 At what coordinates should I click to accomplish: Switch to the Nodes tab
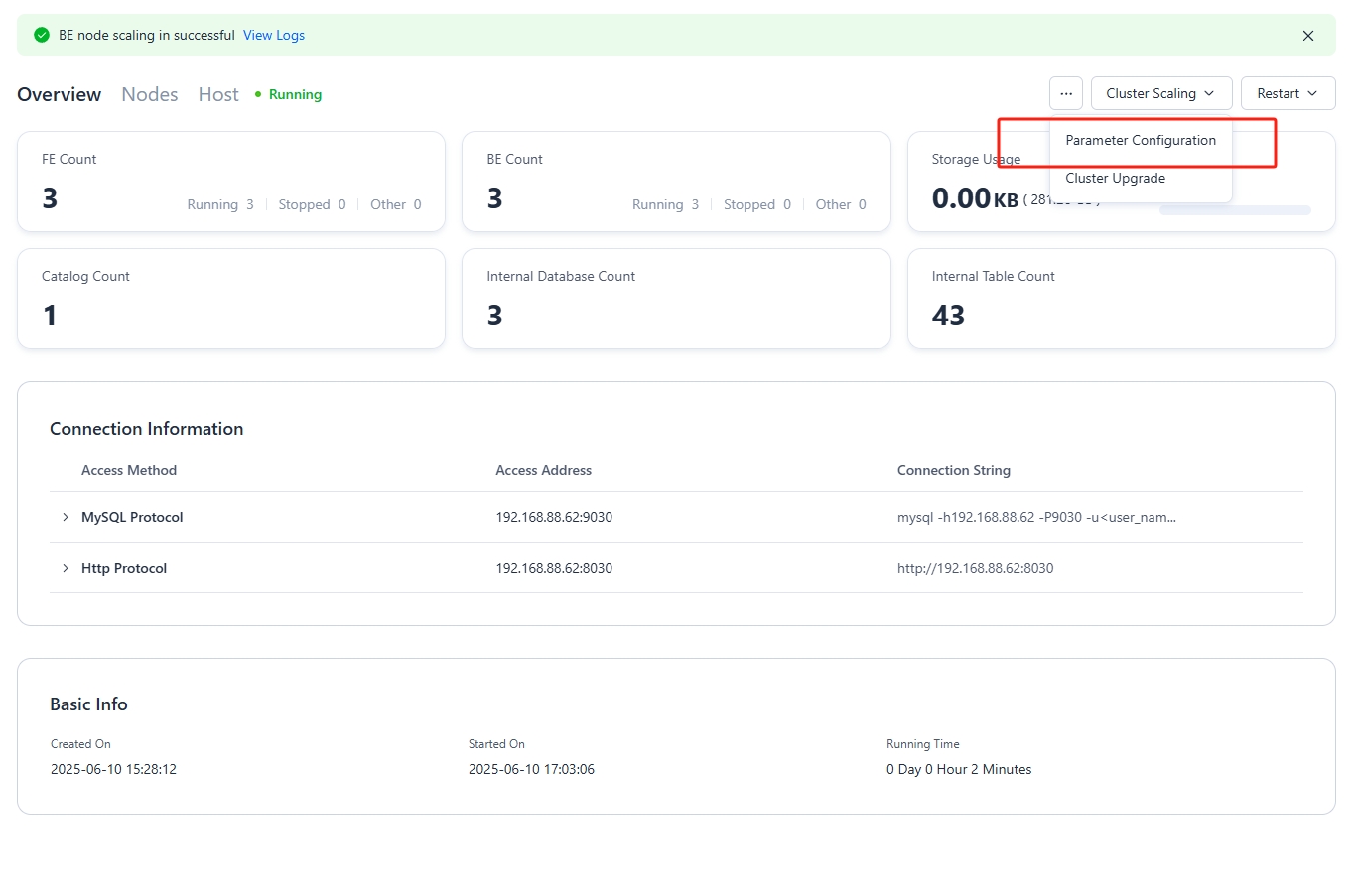click(150, 94)
